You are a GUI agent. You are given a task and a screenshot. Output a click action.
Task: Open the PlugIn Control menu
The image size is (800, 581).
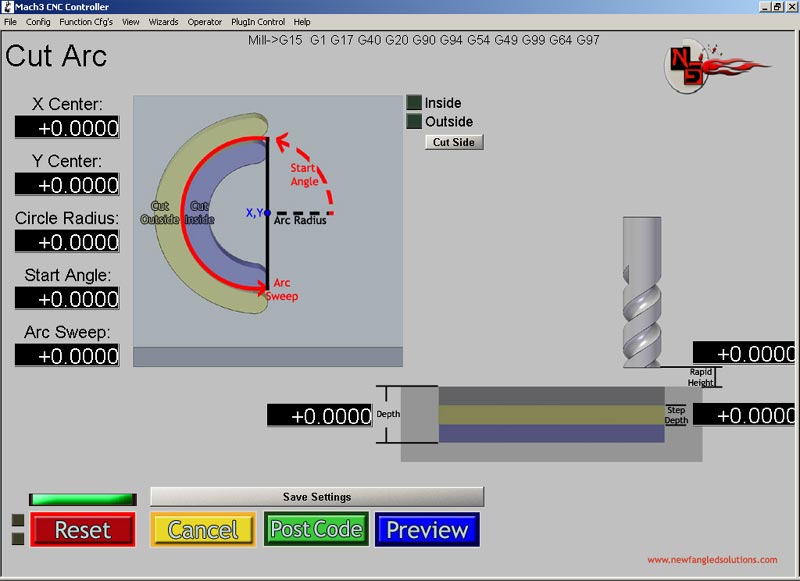258,22
